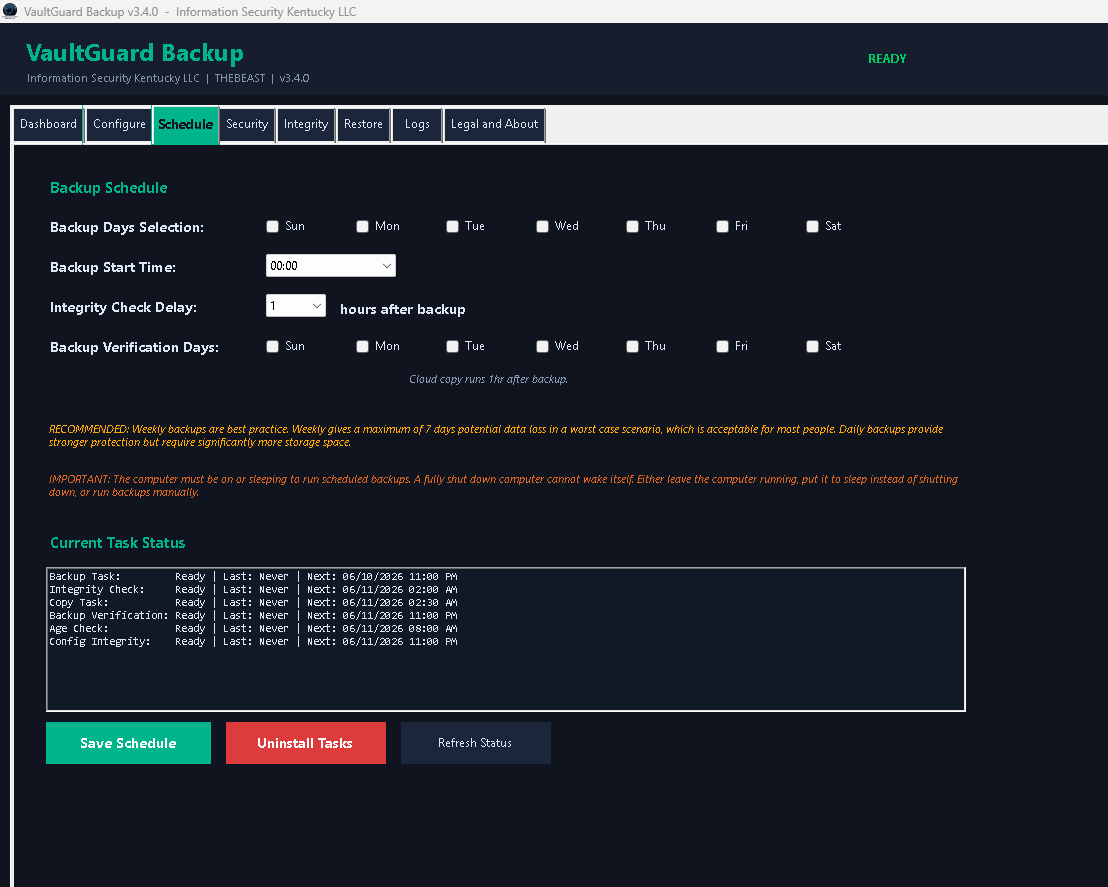Click the Save Schedule button
This screenshot has width=1108, height=887.
coord(128,743)
